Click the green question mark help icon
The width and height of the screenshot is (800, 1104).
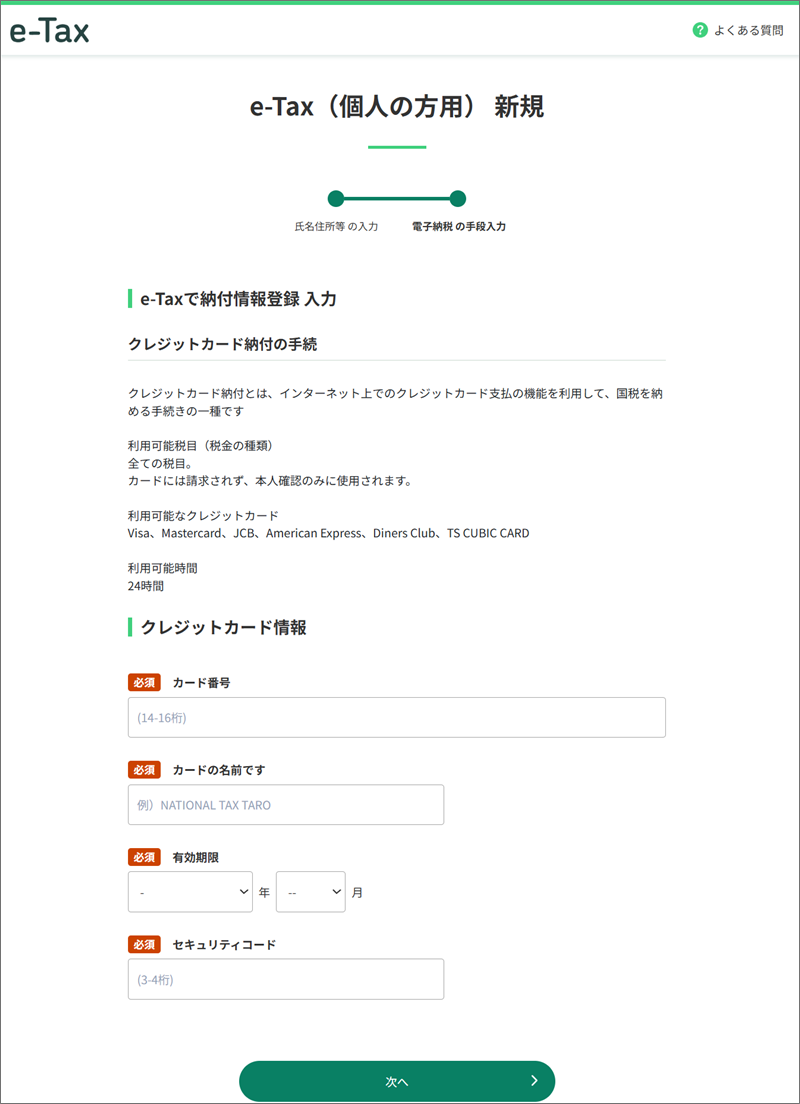click(699, 30)
